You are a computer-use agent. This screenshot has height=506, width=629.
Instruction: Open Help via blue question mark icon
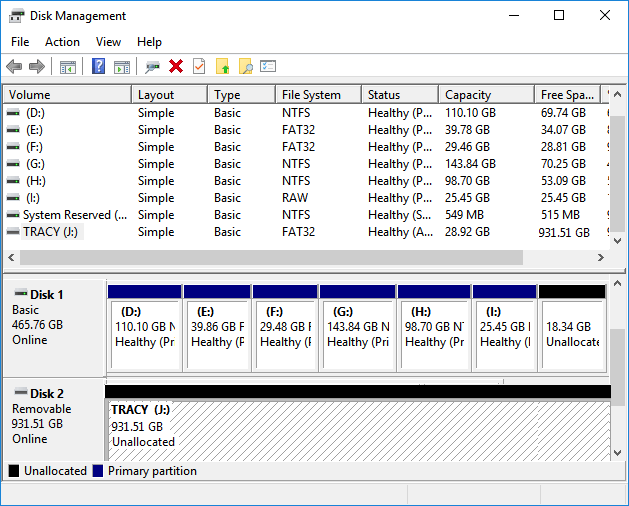coord(98,66)
